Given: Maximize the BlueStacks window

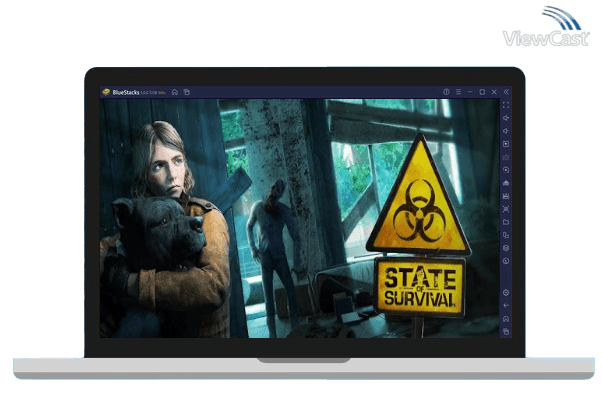Looking at the screenshot, I should point(482,92).
